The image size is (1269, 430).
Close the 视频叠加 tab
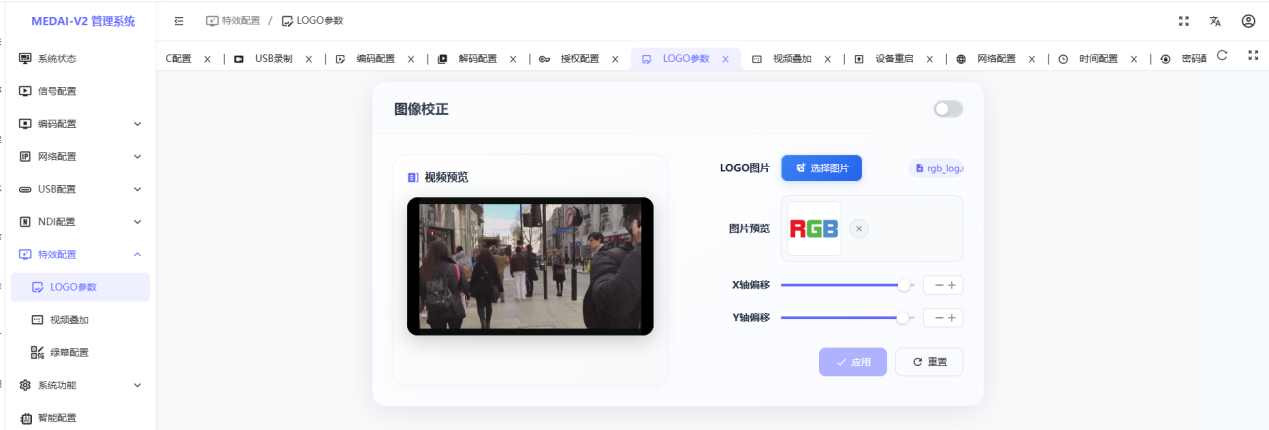828,59
